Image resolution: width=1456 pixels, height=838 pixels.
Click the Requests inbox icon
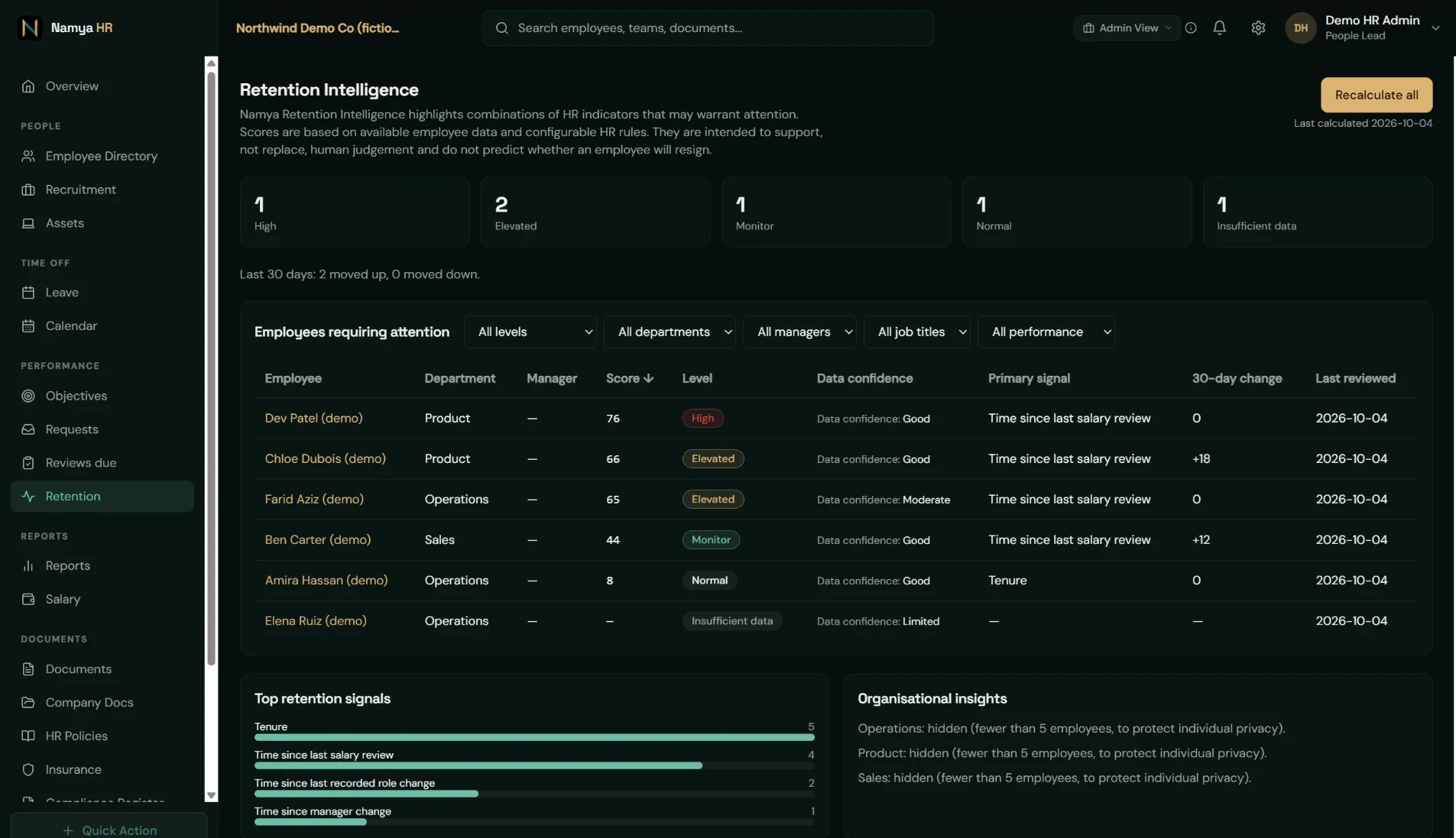click(x=28, y=430)
